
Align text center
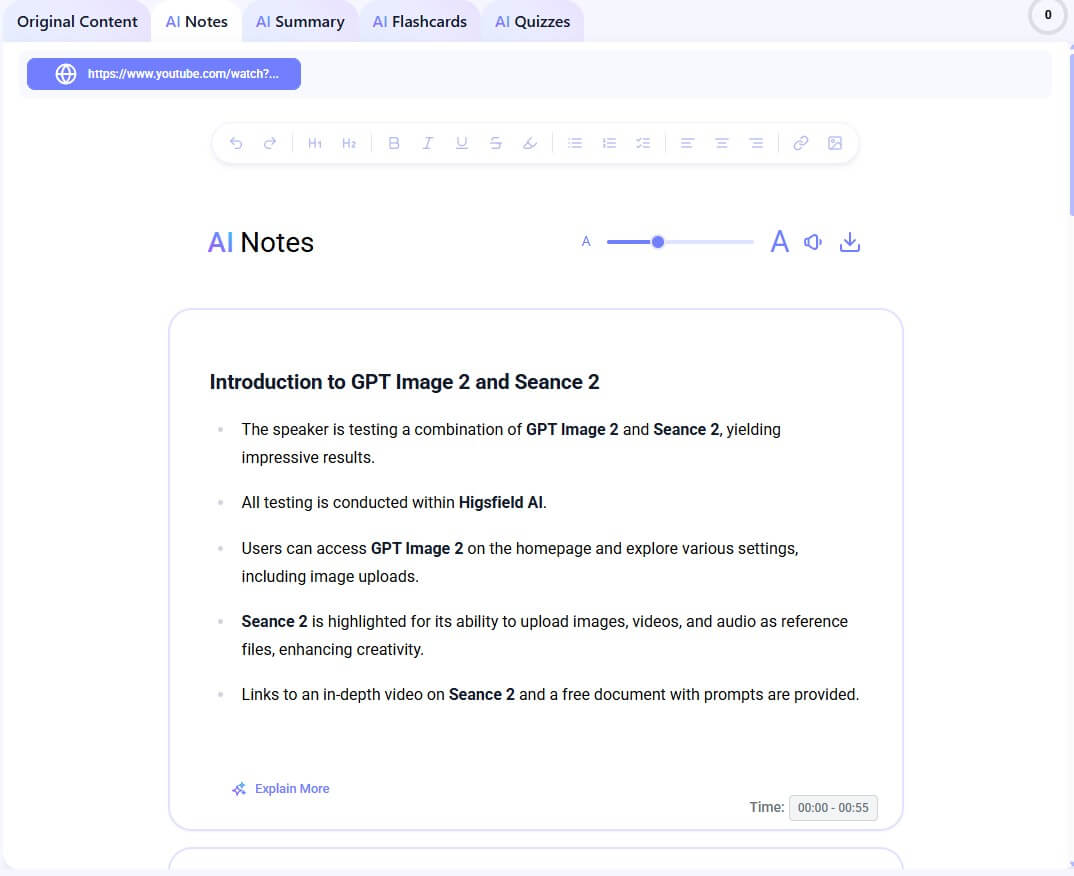coord(721,143)
